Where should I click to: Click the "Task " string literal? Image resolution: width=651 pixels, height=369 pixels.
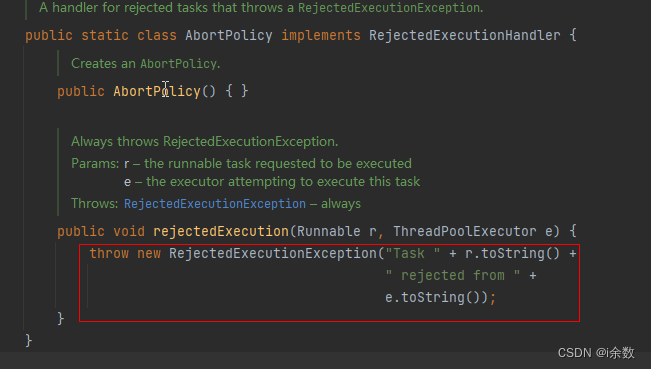413,253
